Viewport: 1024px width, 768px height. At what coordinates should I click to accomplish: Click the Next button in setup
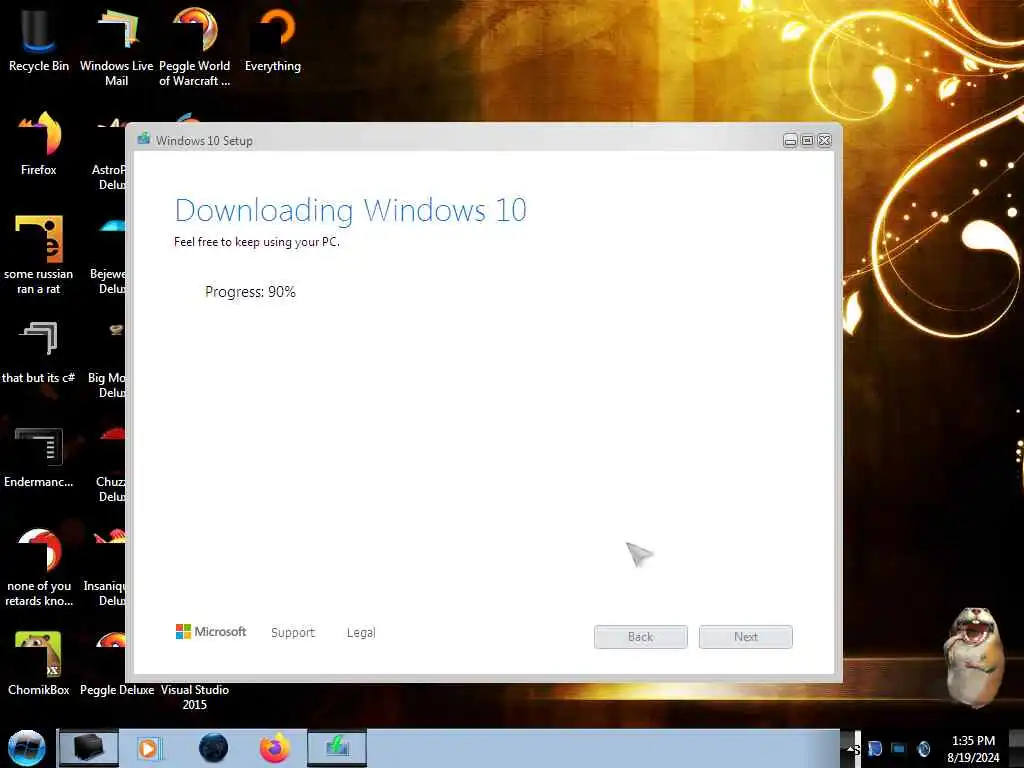(x=746, y=637)
